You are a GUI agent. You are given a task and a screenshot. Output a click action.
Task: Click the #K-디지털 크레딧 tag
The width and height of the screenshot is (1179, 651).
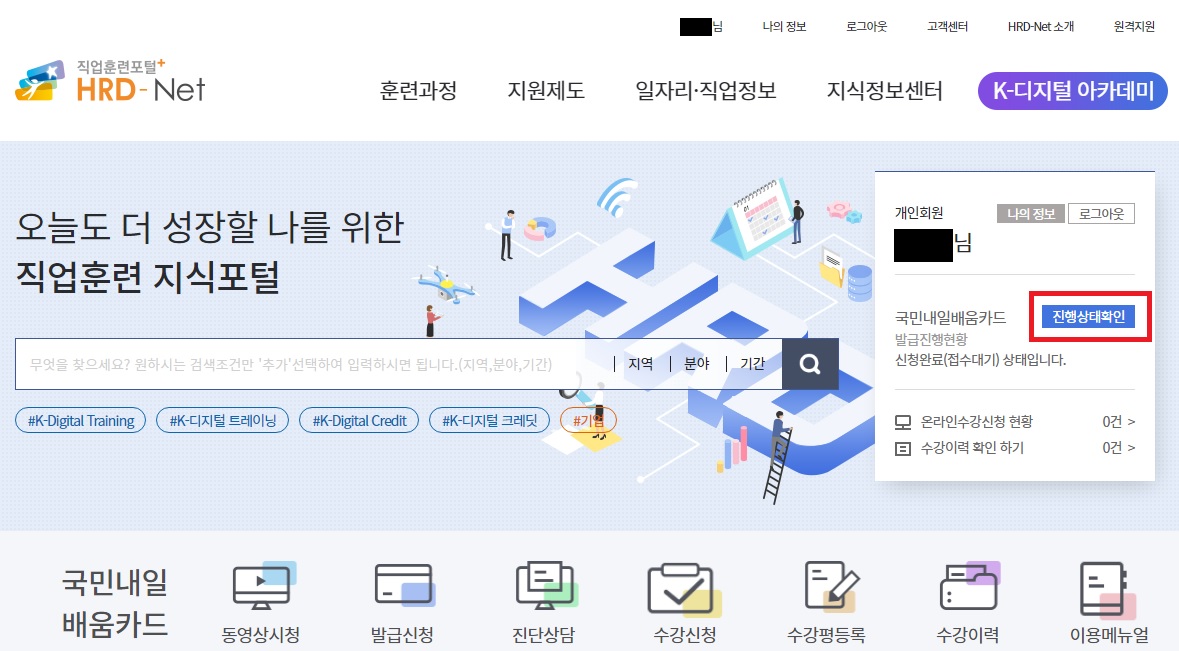[490, 420]
